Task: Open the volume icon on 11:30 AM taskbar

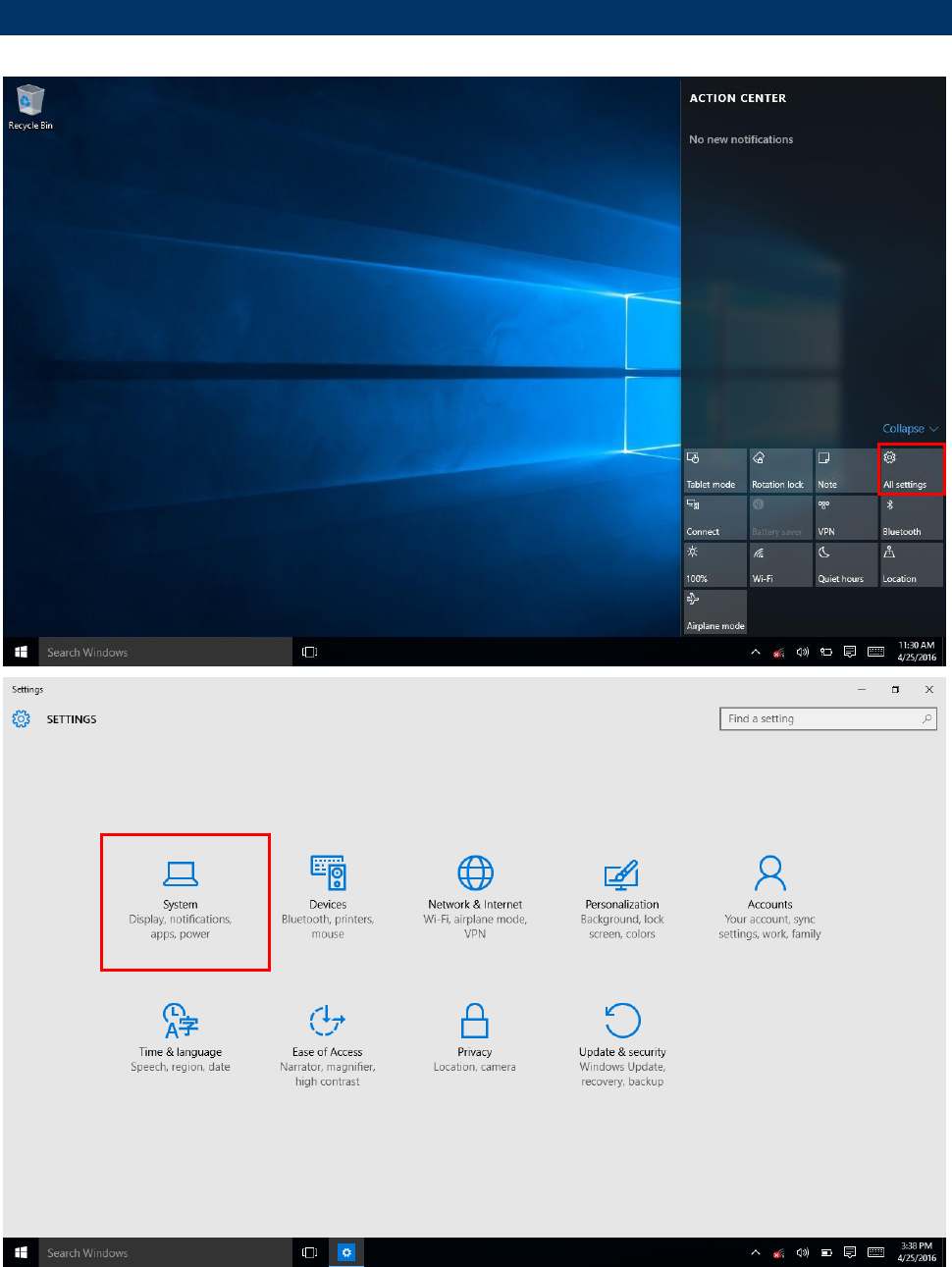Action: tap(803, 652)
